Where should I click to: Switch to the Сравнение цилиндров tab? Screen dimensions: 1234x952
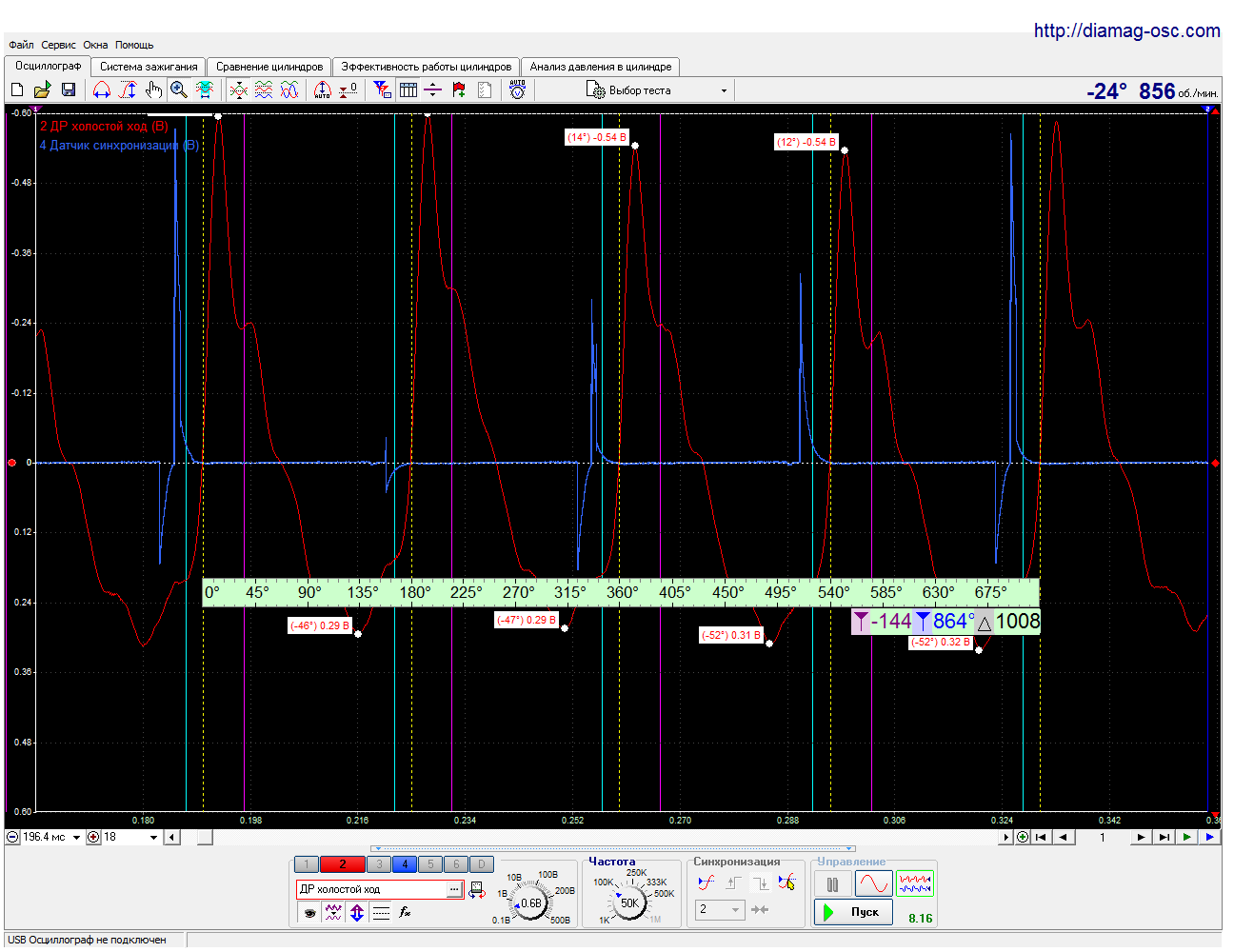pyautogui.click(x=269, y=67)
